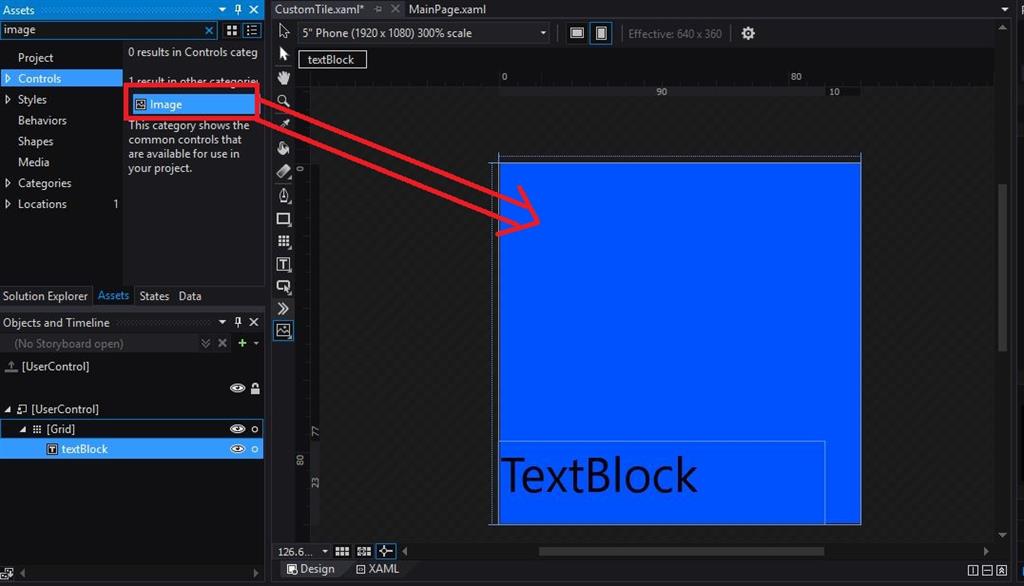Select the Image tool at toolbar bottom
The image size is (1024, 586).
pyautogui.click(x=284, y=330)
